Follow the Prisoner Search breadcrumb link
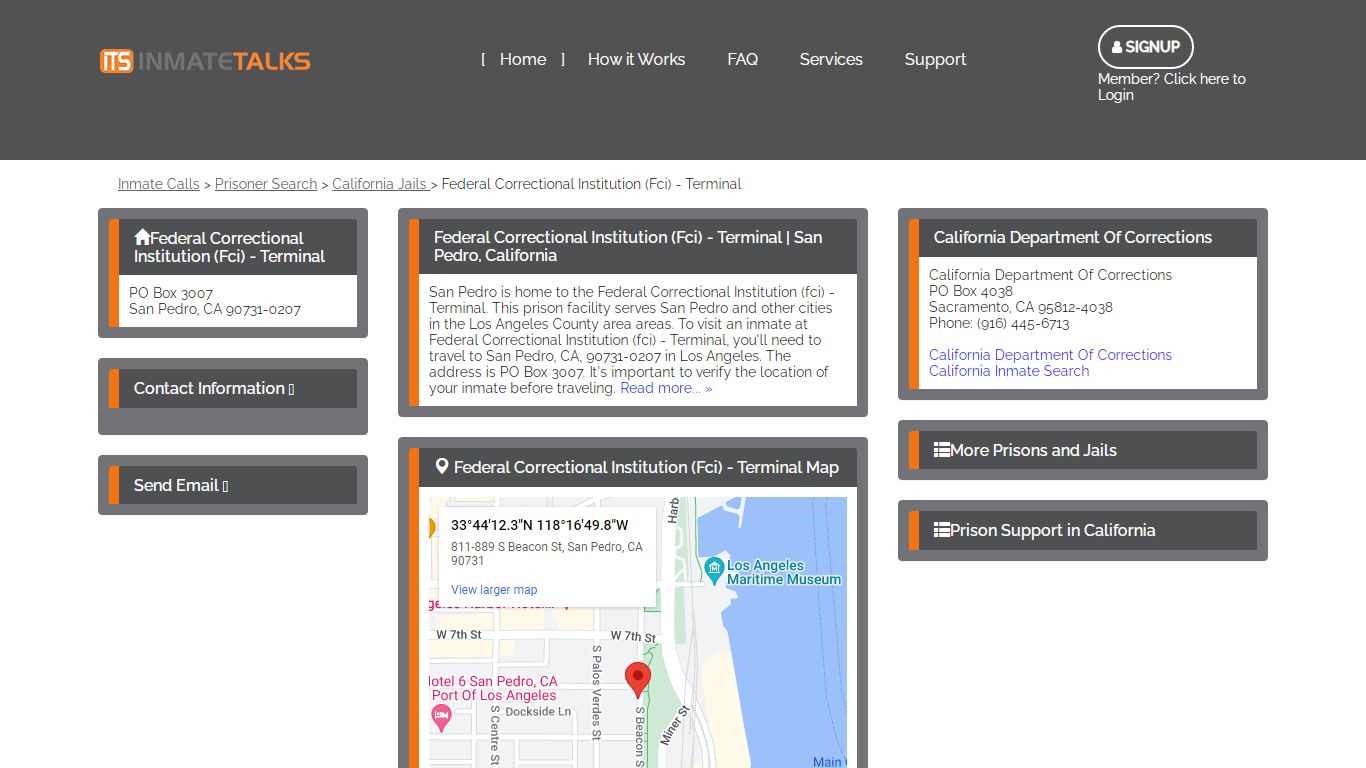 [x=266, y=184]
